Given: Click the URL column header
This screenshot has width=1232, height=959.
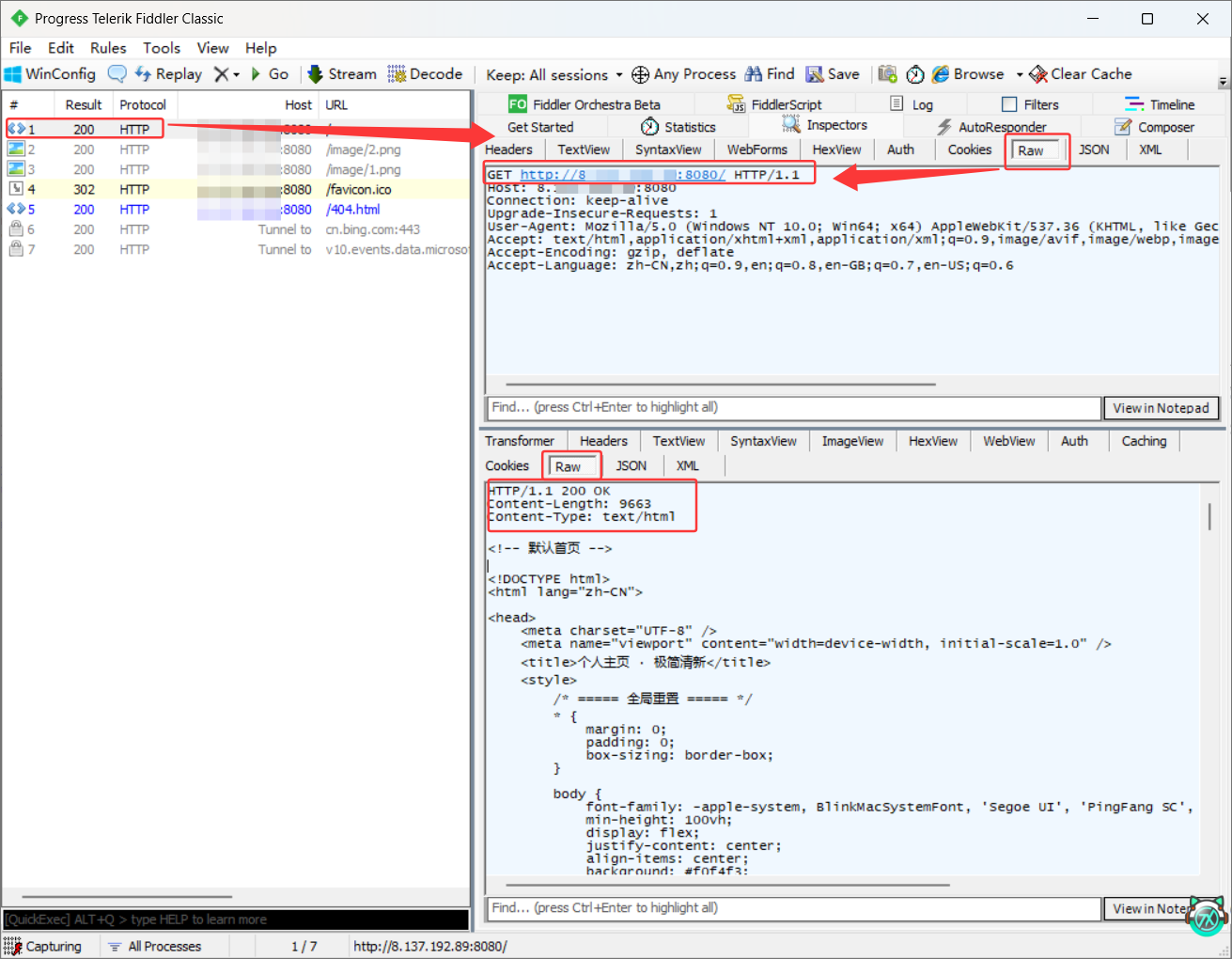Looking at the screenshot, I should click(394, 104).
